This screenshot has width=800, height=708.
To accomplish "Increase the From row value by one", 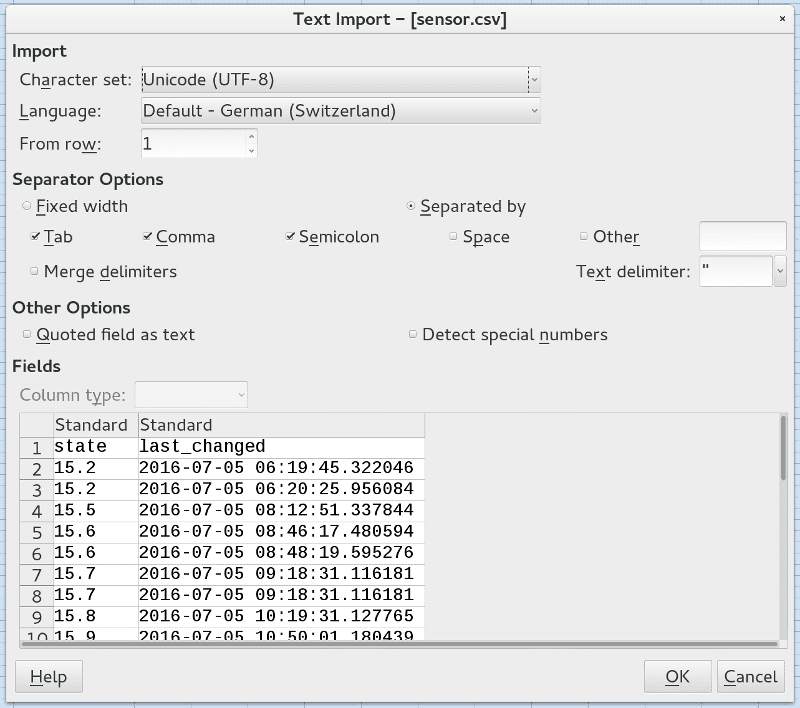I will coord(251,137).
